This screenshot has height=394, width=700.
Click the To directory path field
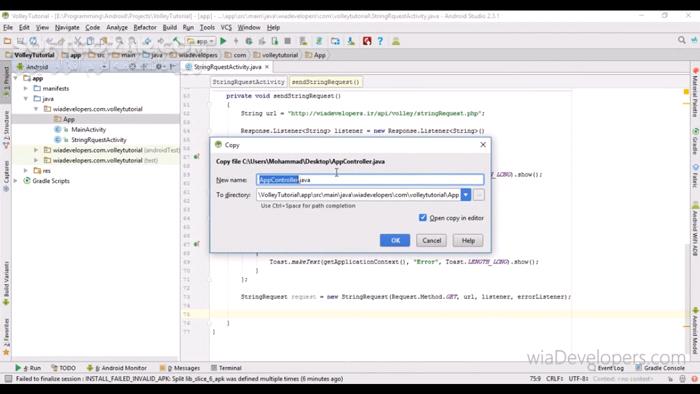358,195
